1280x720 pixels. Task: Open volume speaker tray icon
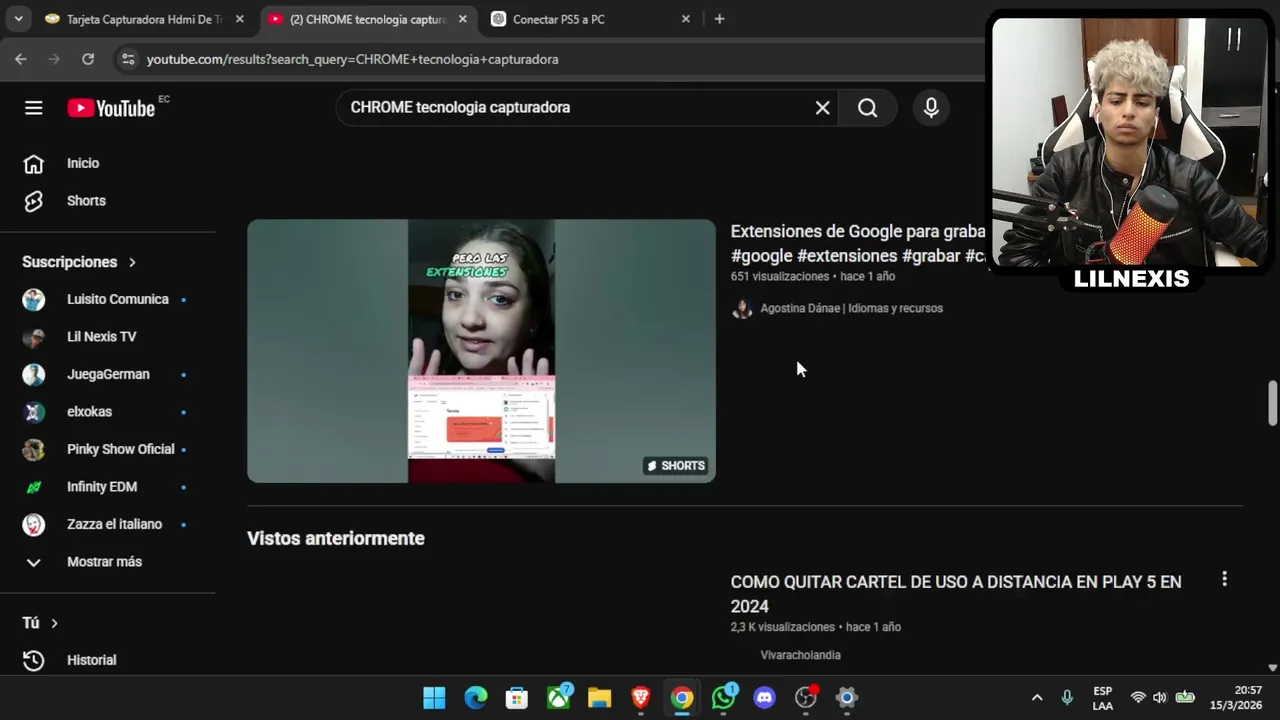1160,698
